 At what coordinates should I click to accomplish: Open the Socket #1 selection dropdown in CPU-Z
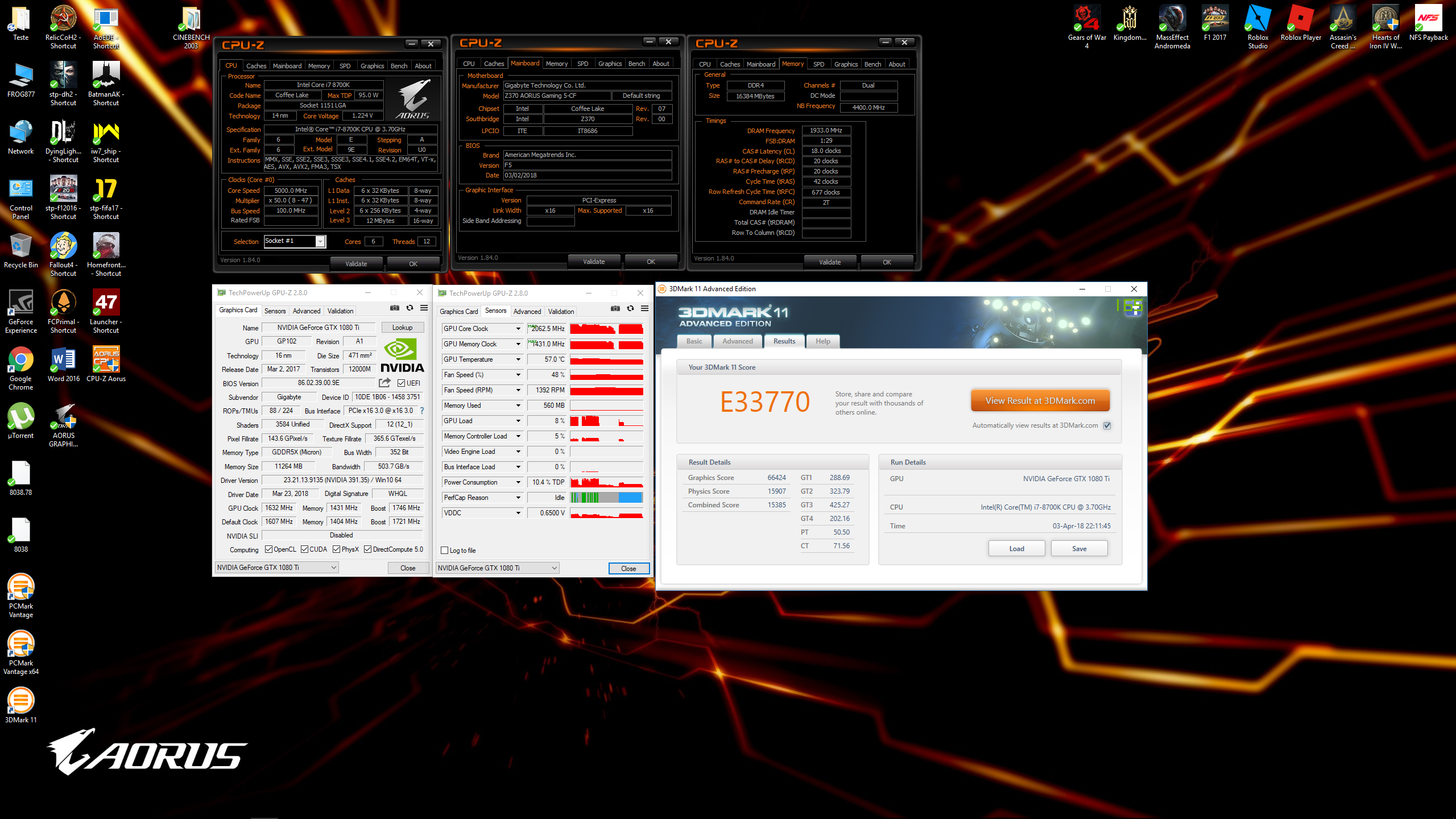295,241
